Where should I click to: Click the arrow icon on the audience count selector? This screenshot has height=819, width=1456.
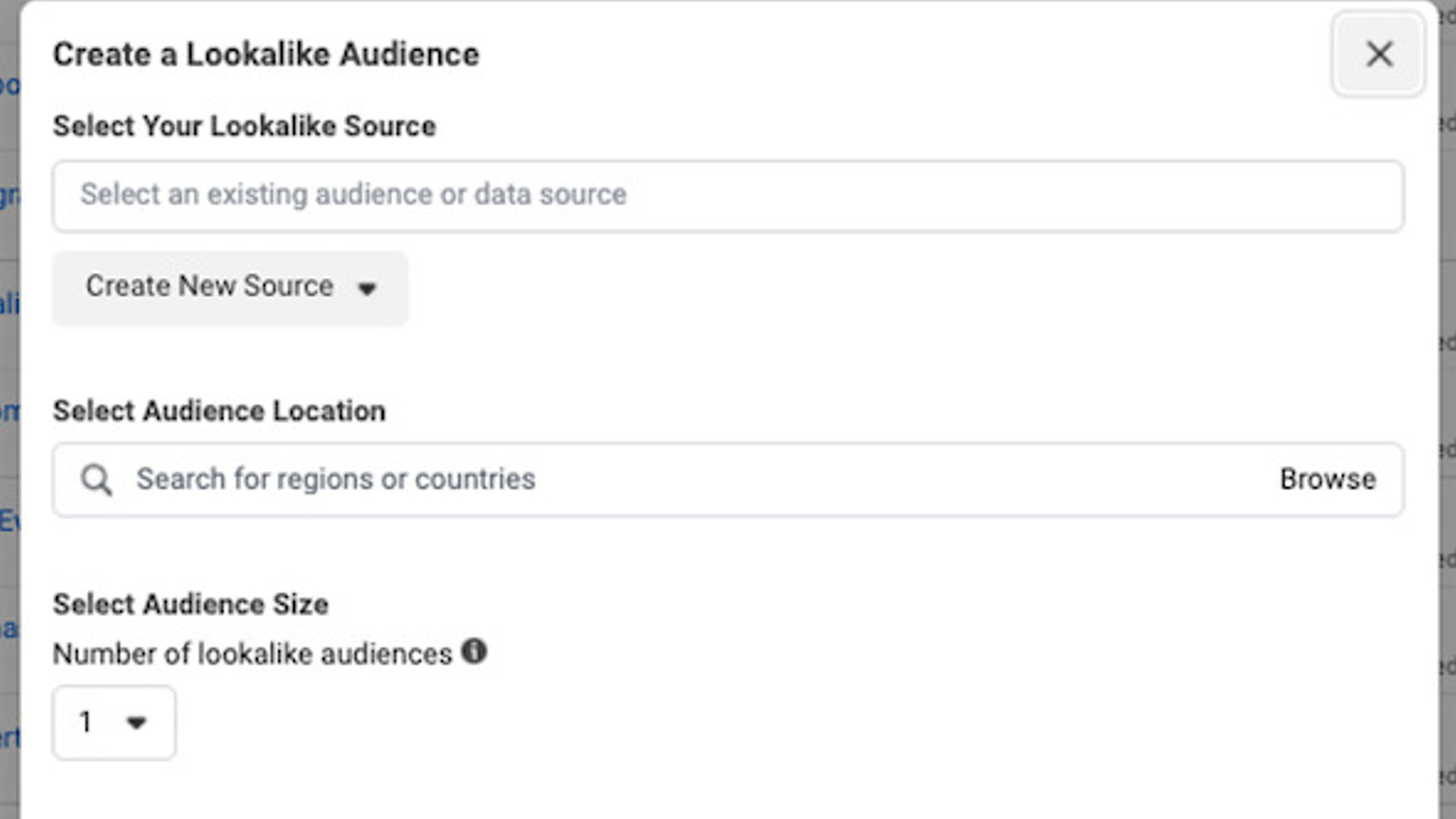[136, 723]
